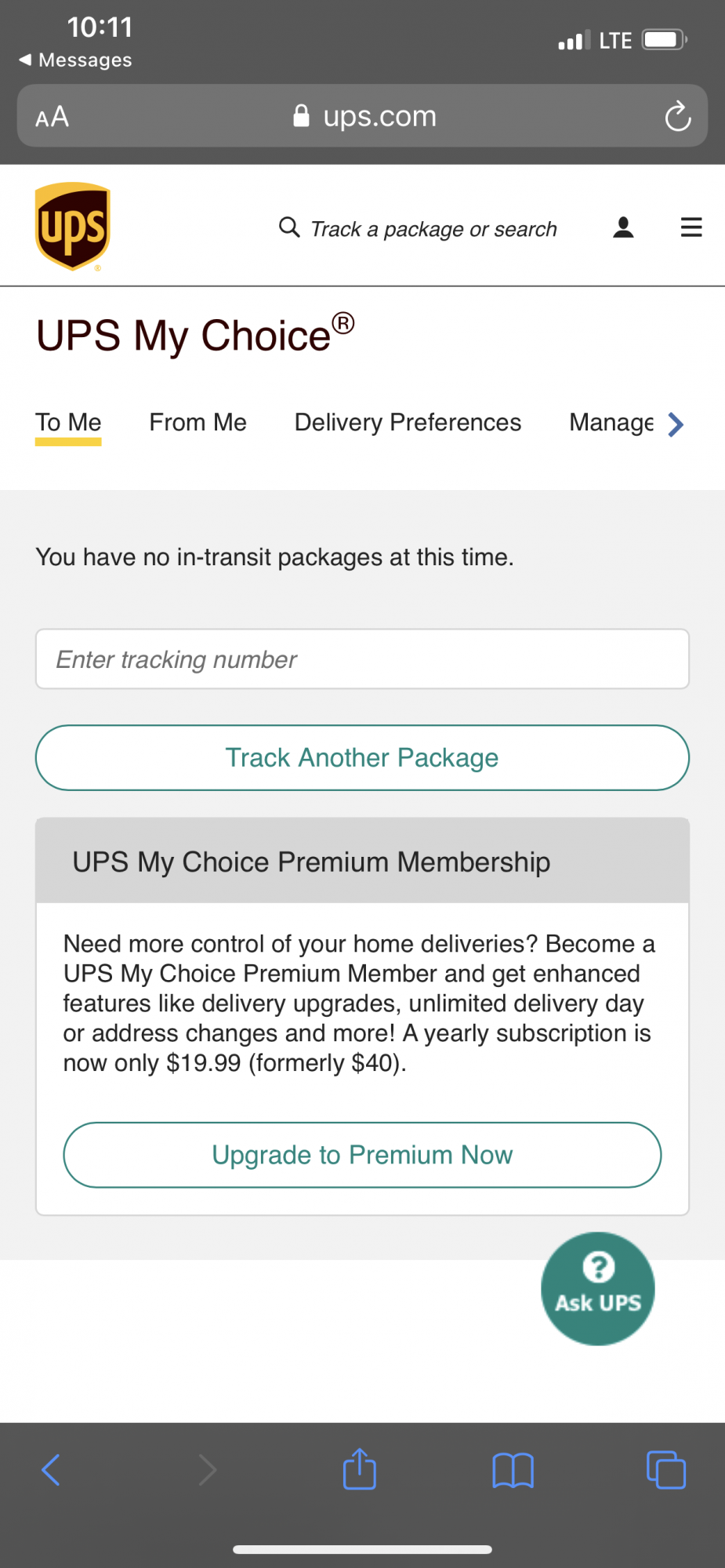Reload the page in Safari
725x1568 pixels.
tap(677, 117)
